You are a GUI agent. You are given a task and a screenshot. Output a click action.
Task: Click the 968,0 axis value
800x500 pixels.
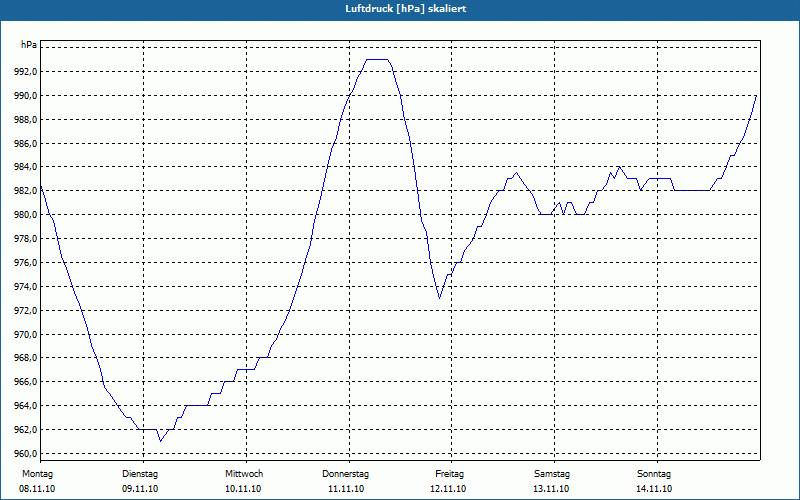tap(25, 358)
